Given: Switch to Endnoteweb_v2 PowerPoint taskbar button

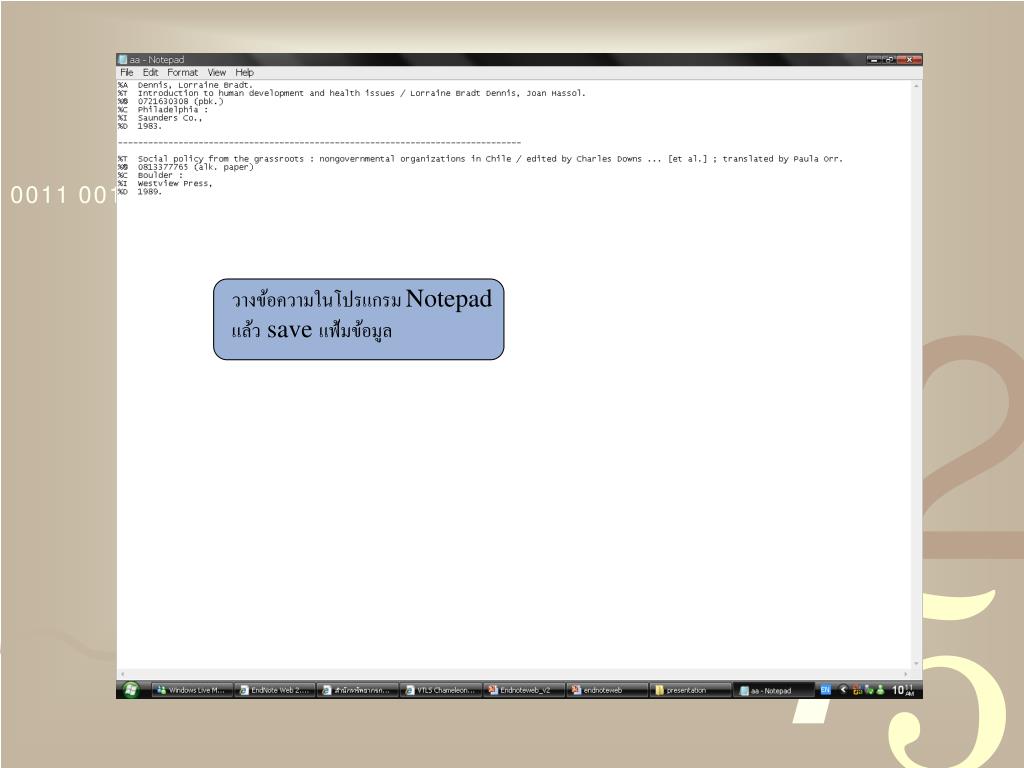Looking at the screenshot, I should (524, 690).
